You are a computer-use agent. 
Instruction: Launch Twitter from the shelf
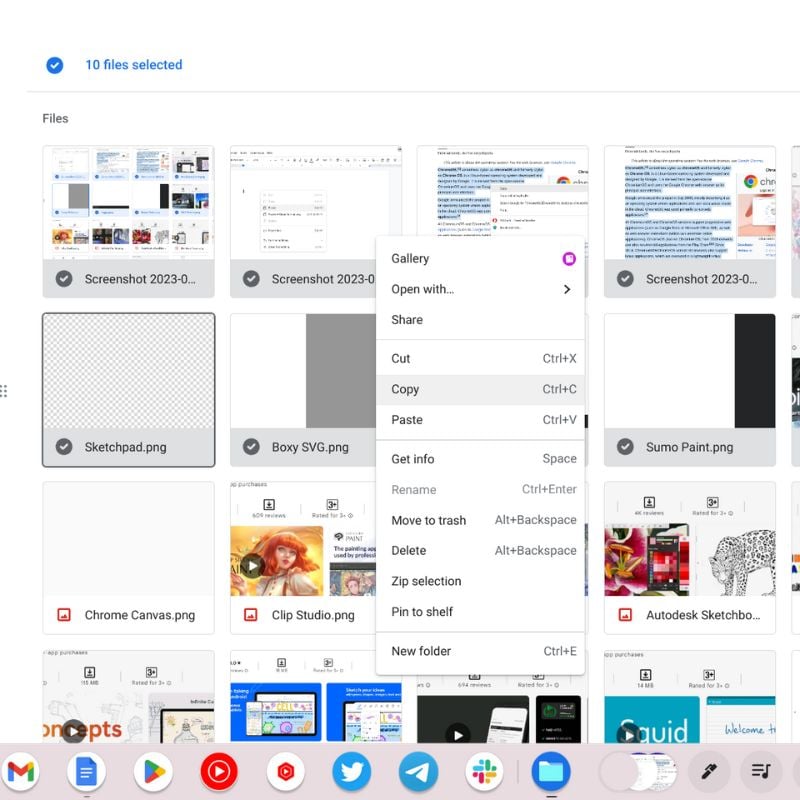tap(352, 771)
